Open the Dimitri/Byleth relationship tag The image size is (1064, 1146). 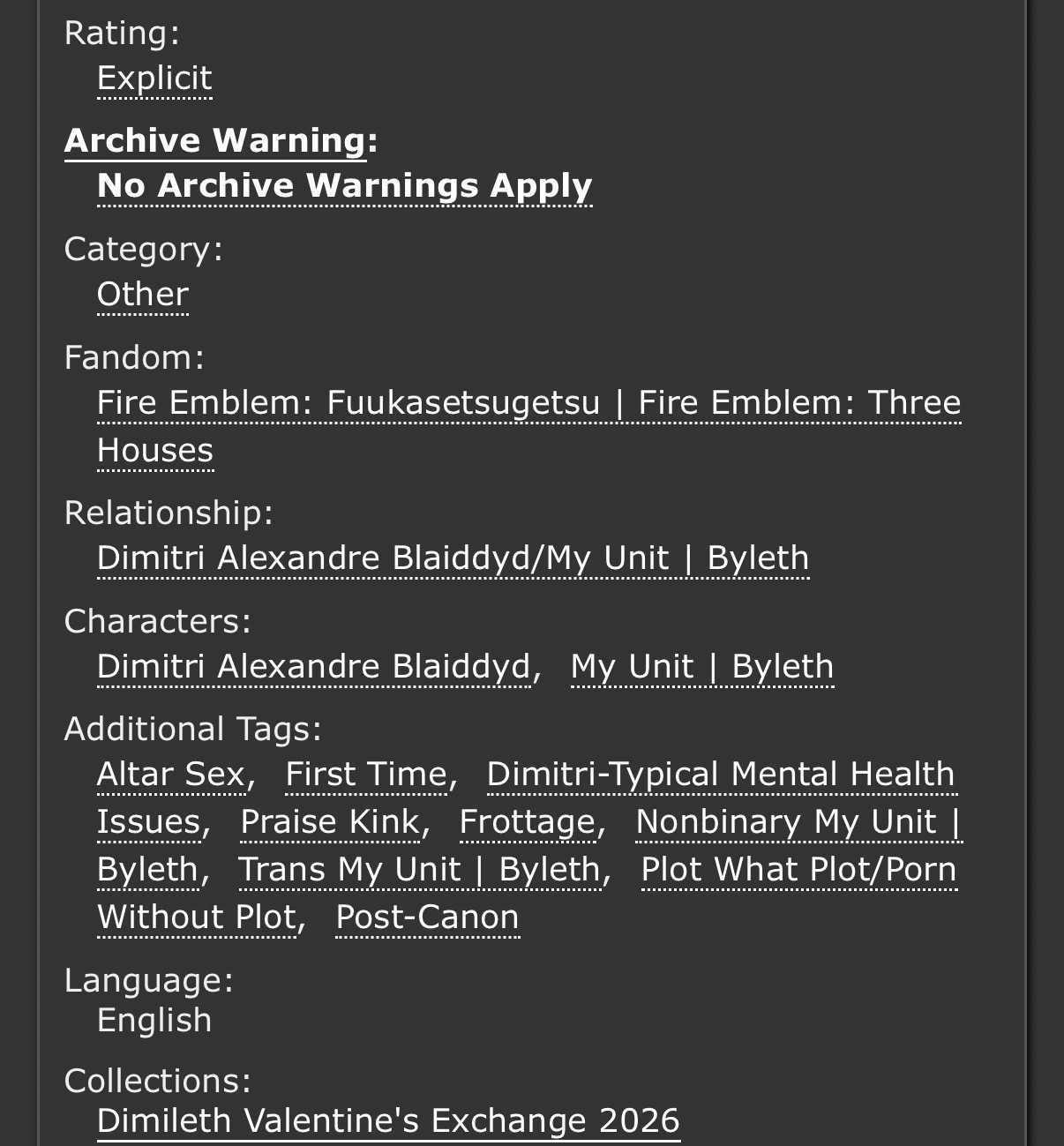coord(453,558)
